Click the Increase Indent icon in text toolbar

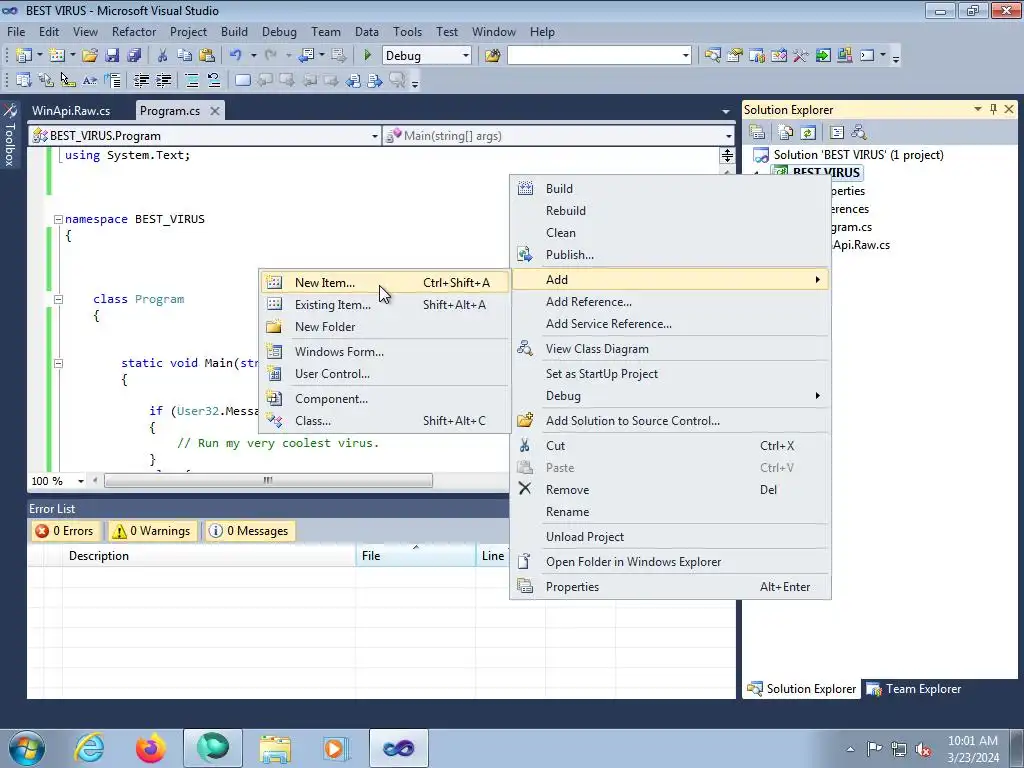163,80
